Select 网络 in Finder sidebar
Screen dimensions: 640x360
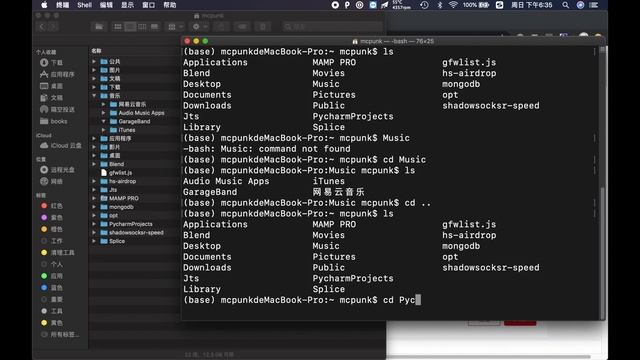coord(51,181)
